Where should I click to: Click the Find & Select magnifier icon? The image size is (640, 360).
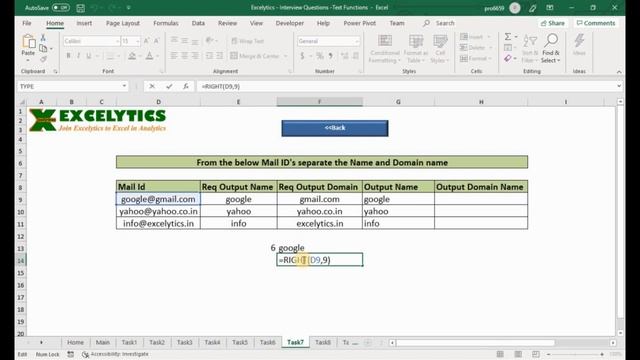[x=551, y=40]
